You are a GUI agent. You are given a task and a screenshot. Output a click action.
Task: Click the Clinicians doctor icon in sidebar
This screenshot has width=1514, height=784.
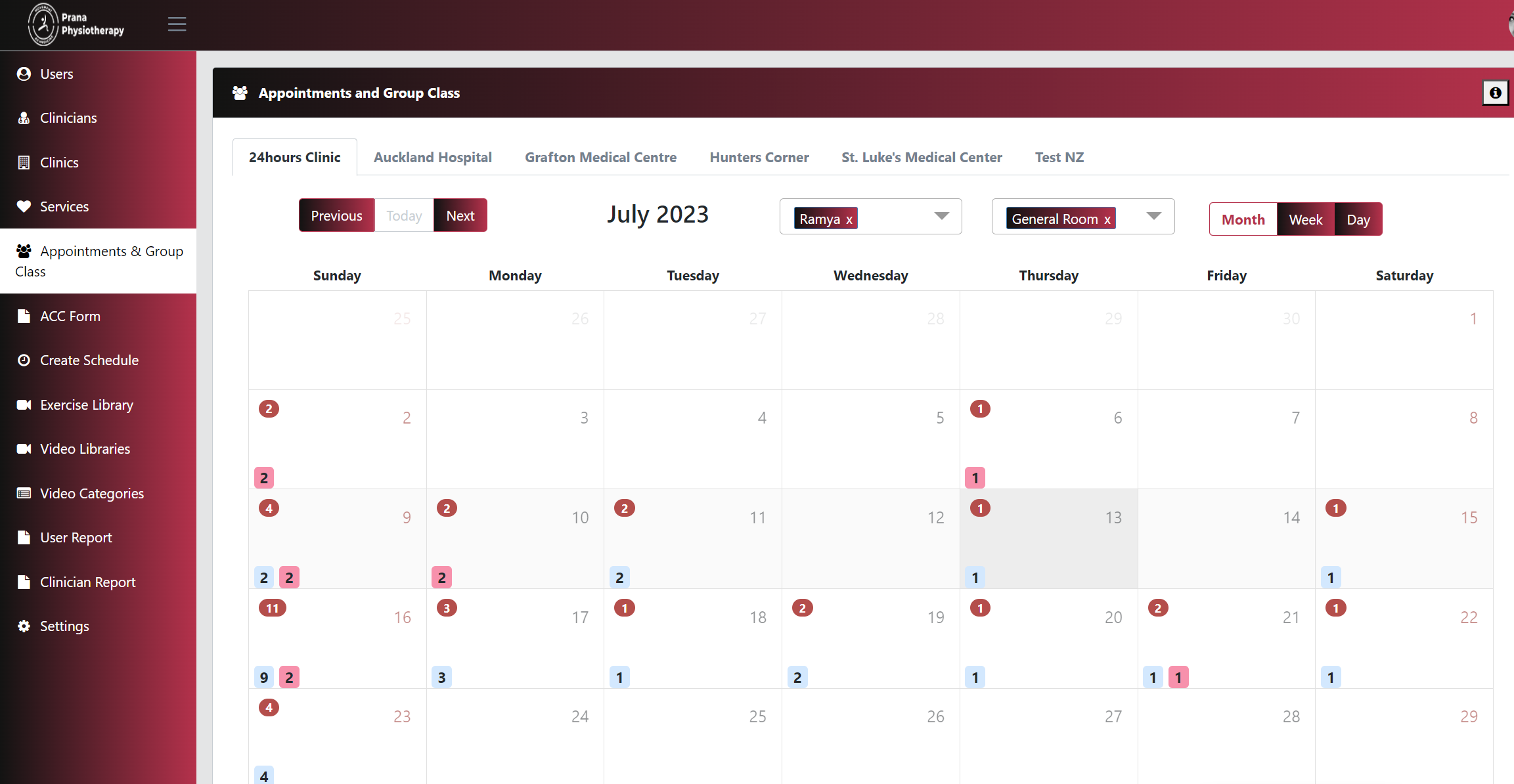[x=24, y=118]
